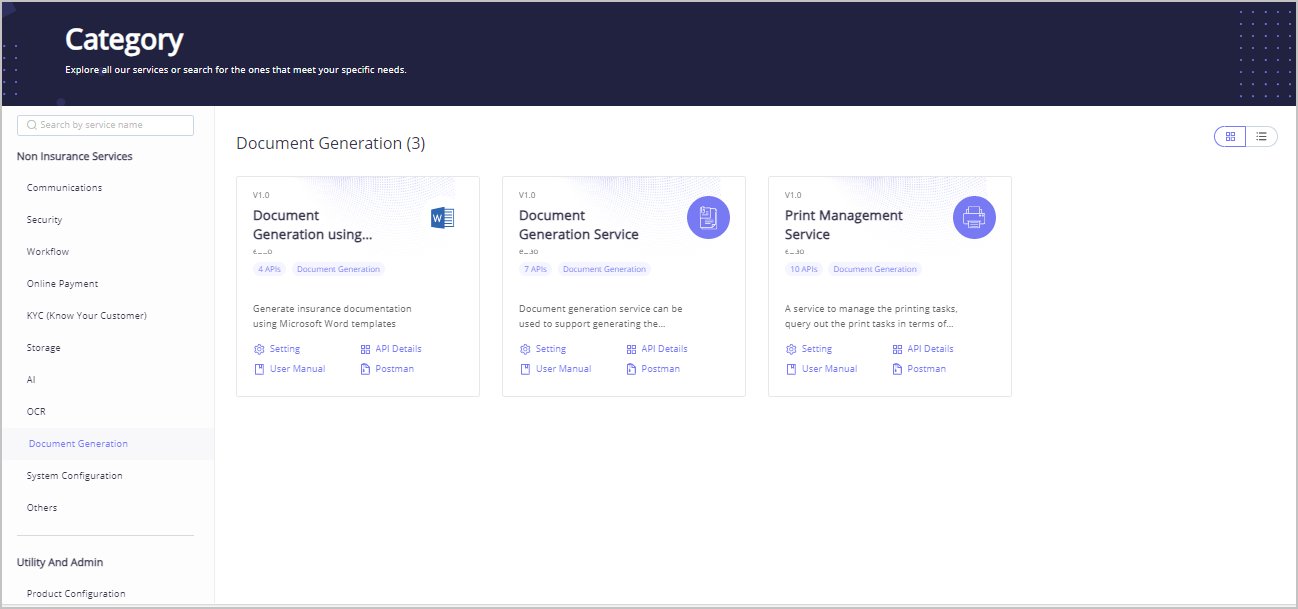The width and height of the screenshot is (1298, 609).
Task: Click the 7 APIs tag
Action: (535, 269)
